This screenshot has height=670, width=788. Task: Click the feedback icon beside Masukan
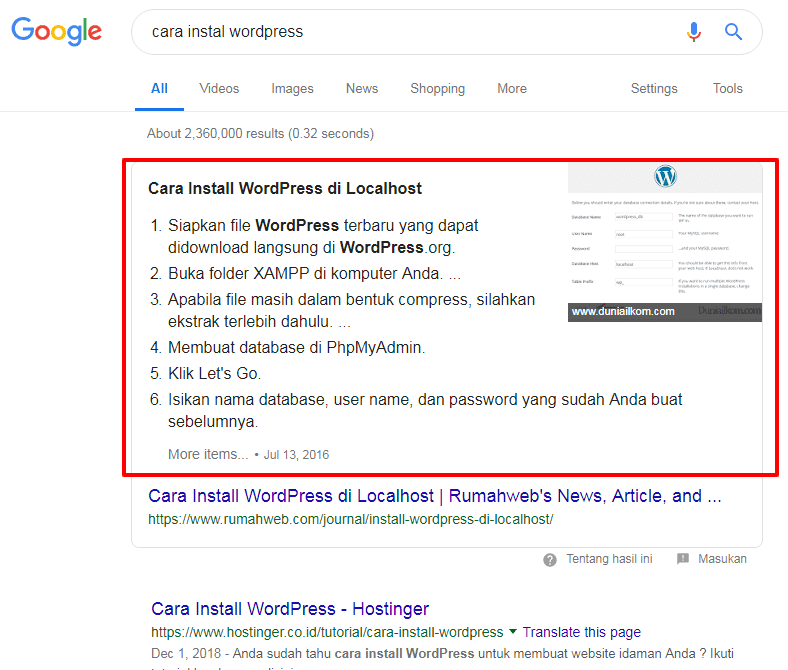point(683,559)
